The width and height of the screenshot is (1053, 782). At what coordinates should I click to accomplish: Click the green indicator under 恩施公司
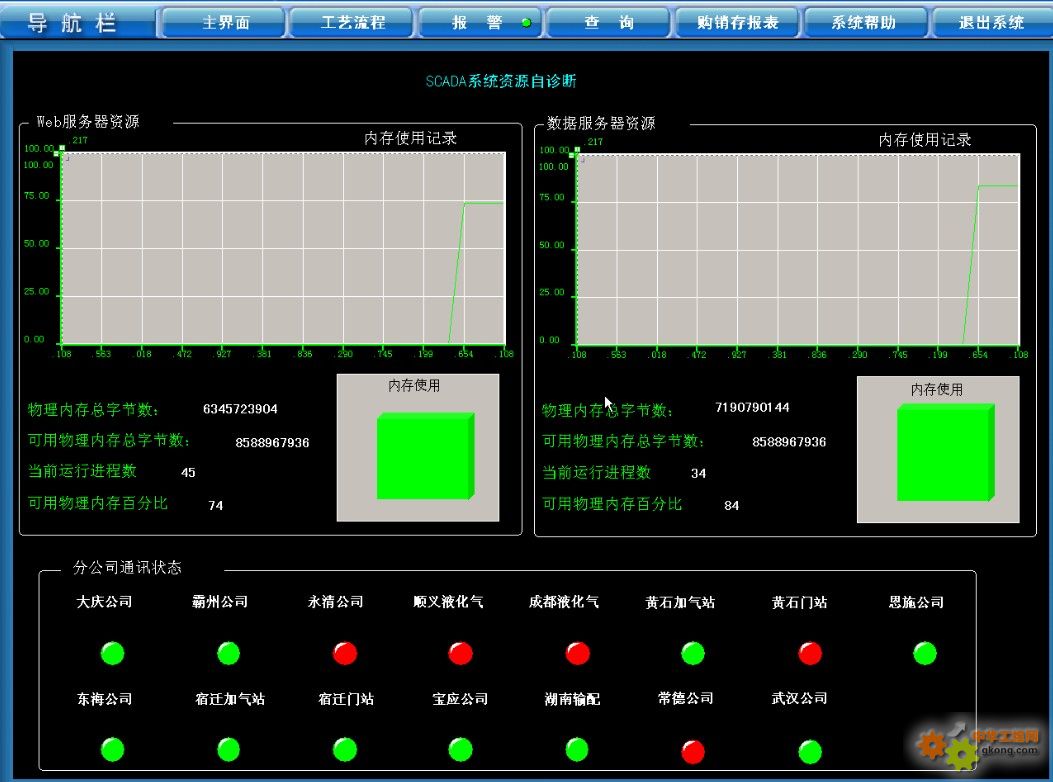pos(925,654)
